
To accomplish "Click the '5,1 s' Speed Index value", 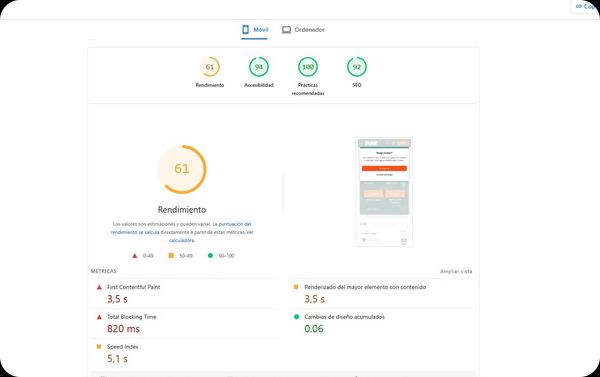I will point(117,359).
